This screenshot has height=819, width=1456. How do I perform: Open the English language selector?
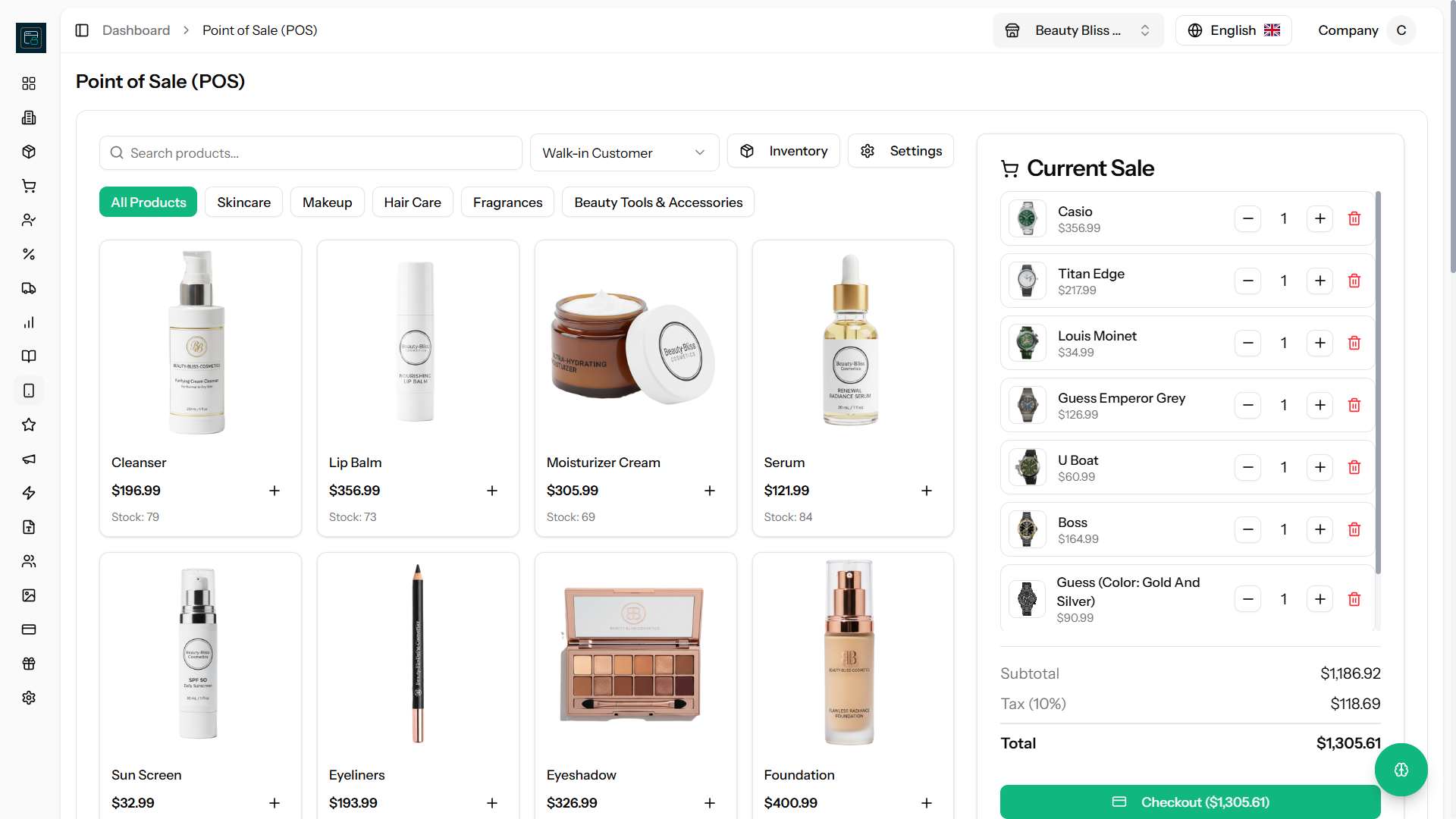tap(1233, 30)
